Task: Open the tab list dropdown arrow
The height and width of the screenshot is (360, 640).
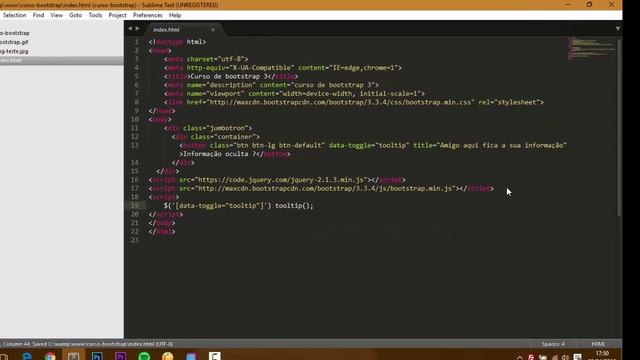Action: click(618, 29)
